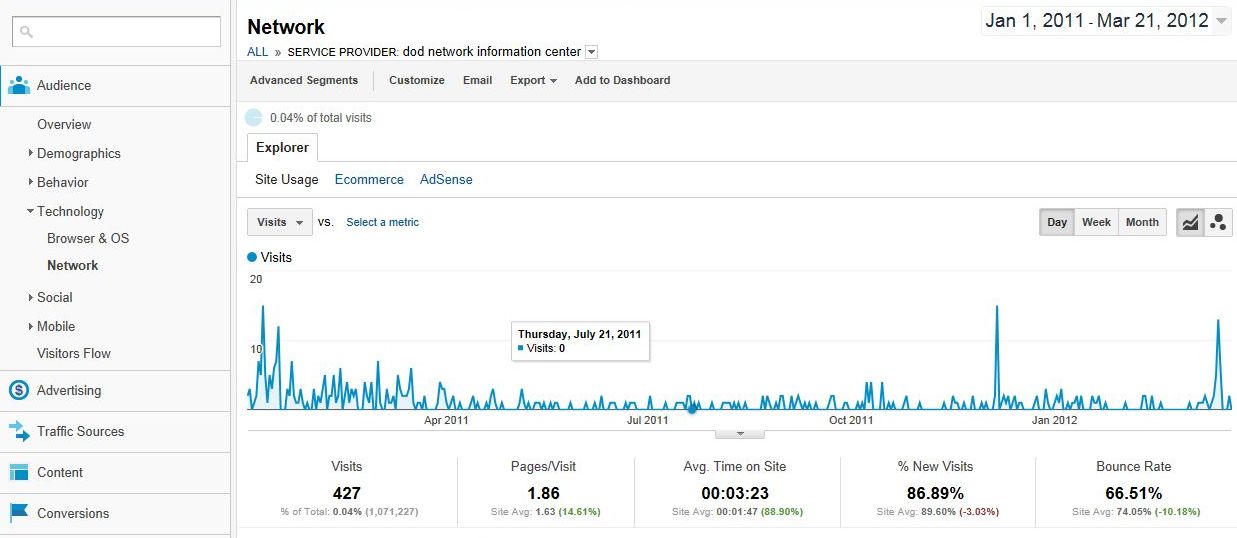This screenshot has height=538, width=1237.
Task: Open the Traffic Sources arrows icon
Action: click(x=18, y=431)
